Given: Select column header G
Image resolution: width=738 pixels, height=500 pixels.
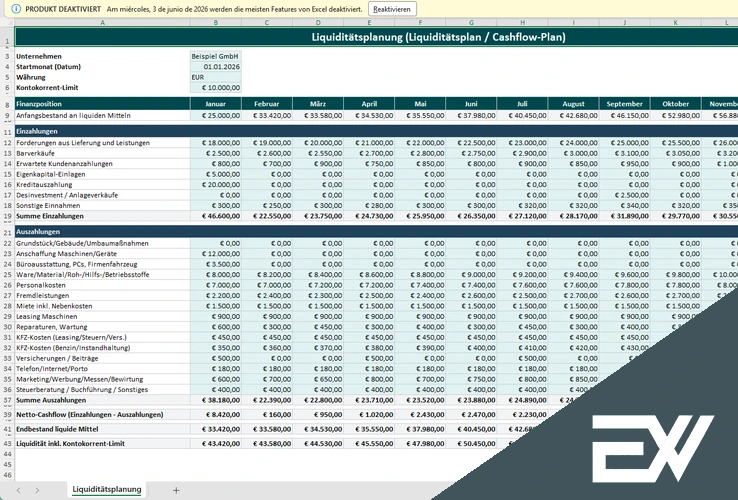Looking at the screenshot, I should pyautogui.click(x=471, y=23).
